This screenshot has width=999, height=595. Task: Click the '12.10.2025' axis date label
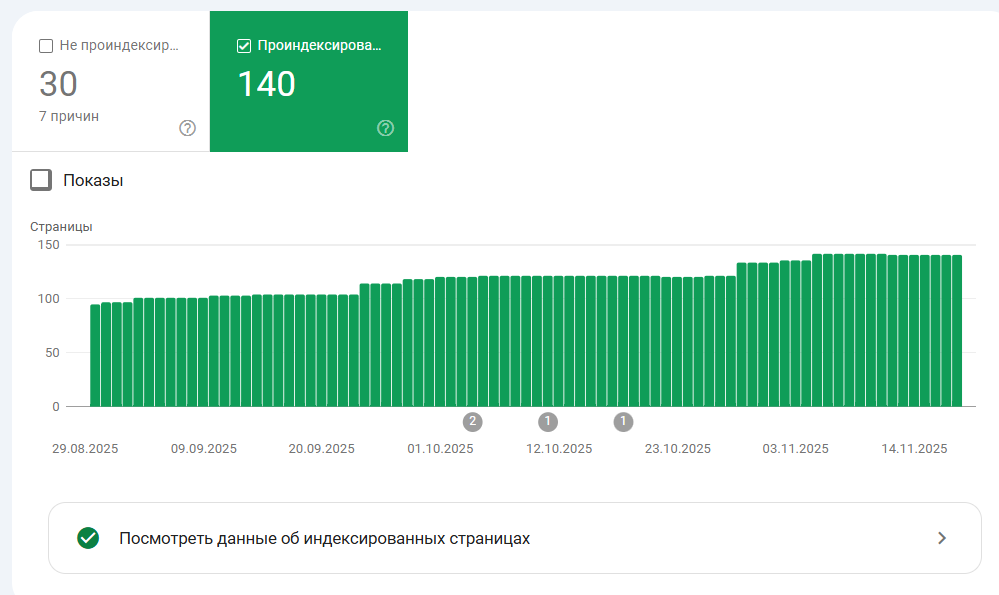(559, 448)
